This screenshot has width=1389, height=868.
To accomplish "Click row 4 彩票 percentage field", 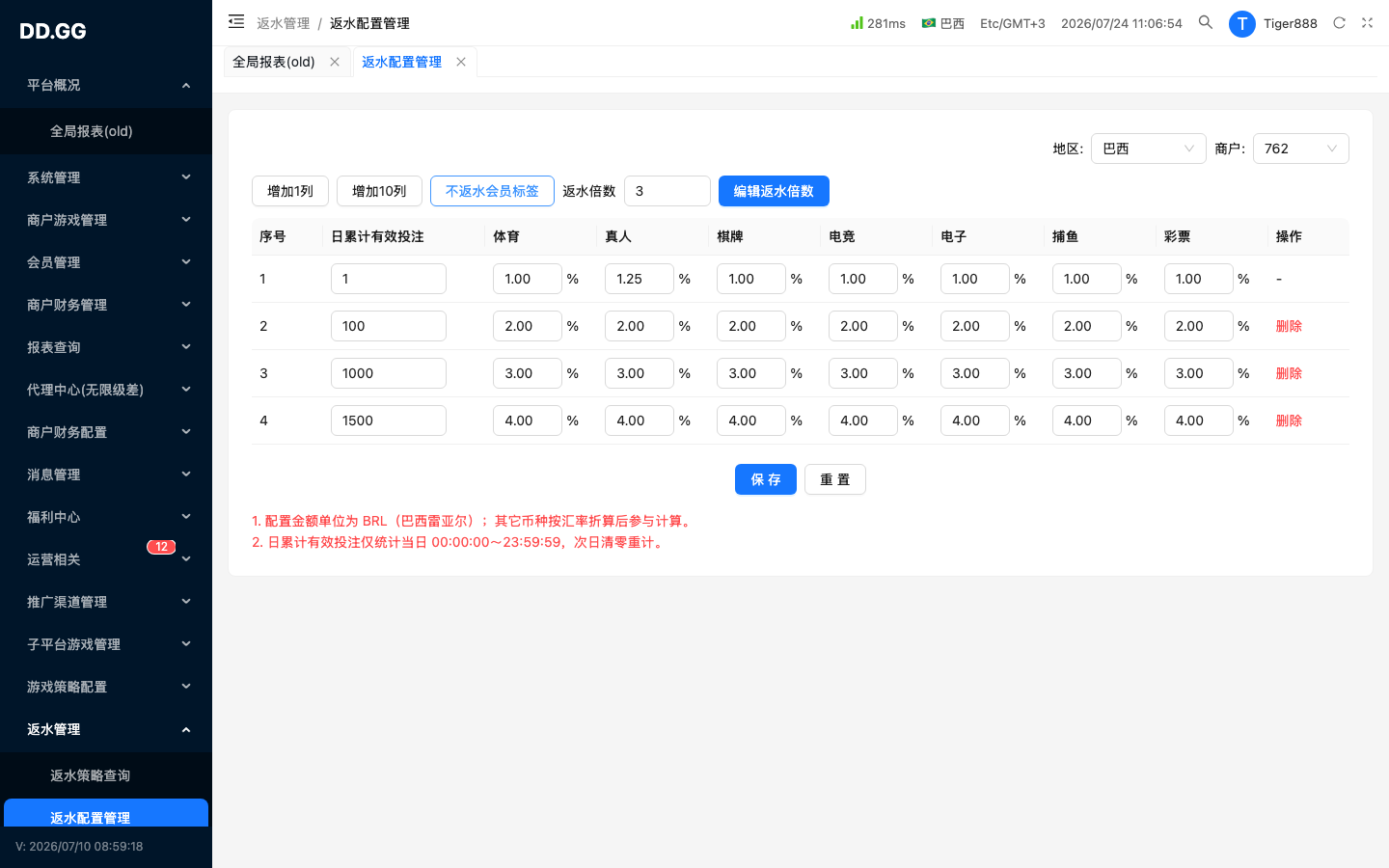I will 1199,420.
